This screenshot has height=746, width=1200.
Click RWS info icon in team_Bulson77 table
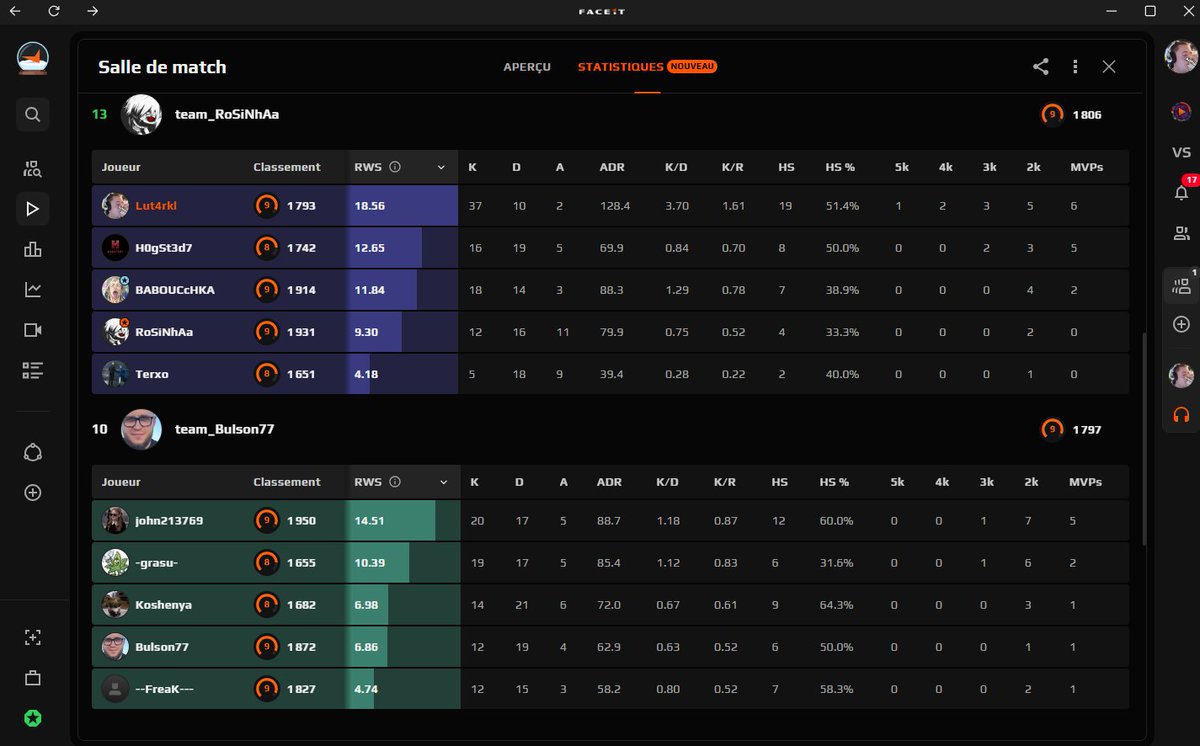395,482
